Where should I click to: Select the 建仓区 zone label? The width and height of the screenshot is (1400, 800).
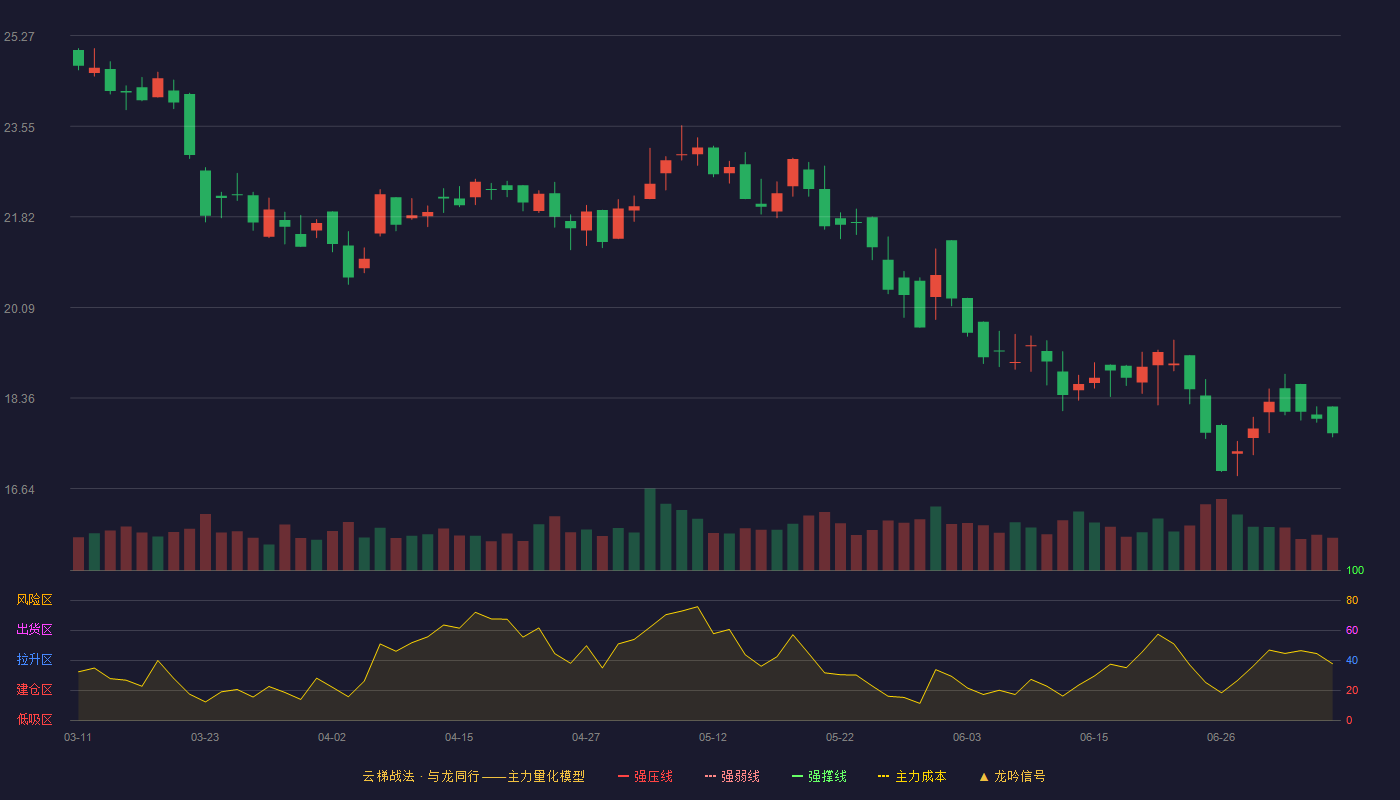[34, 690]
